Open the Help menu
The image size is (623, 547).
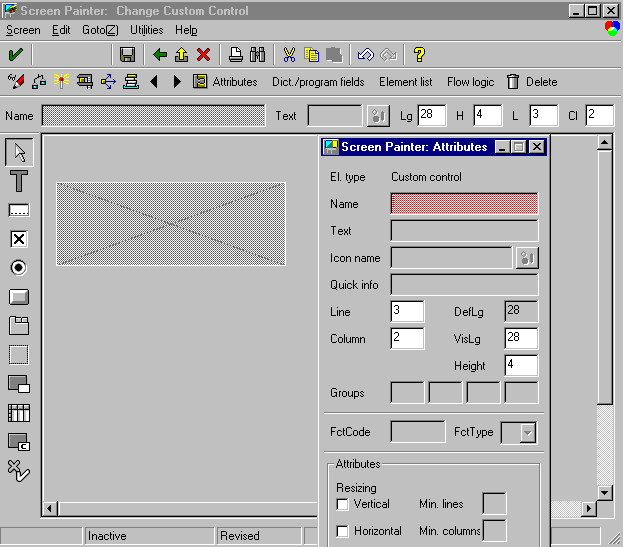pos(186,30)
